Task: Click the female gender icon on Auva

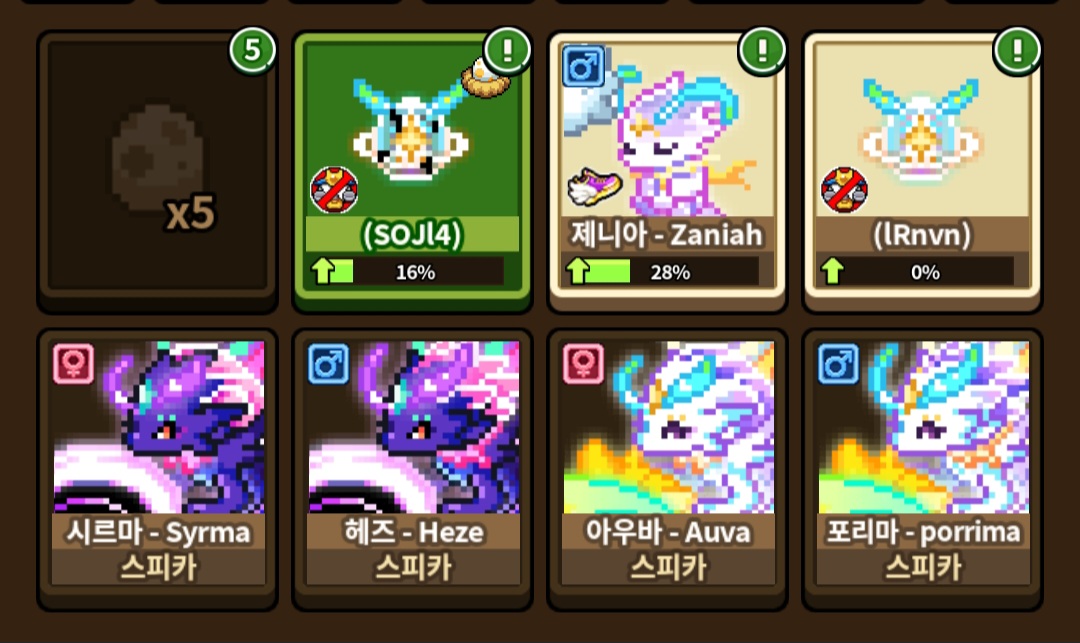Action: (x=583, y=363)
